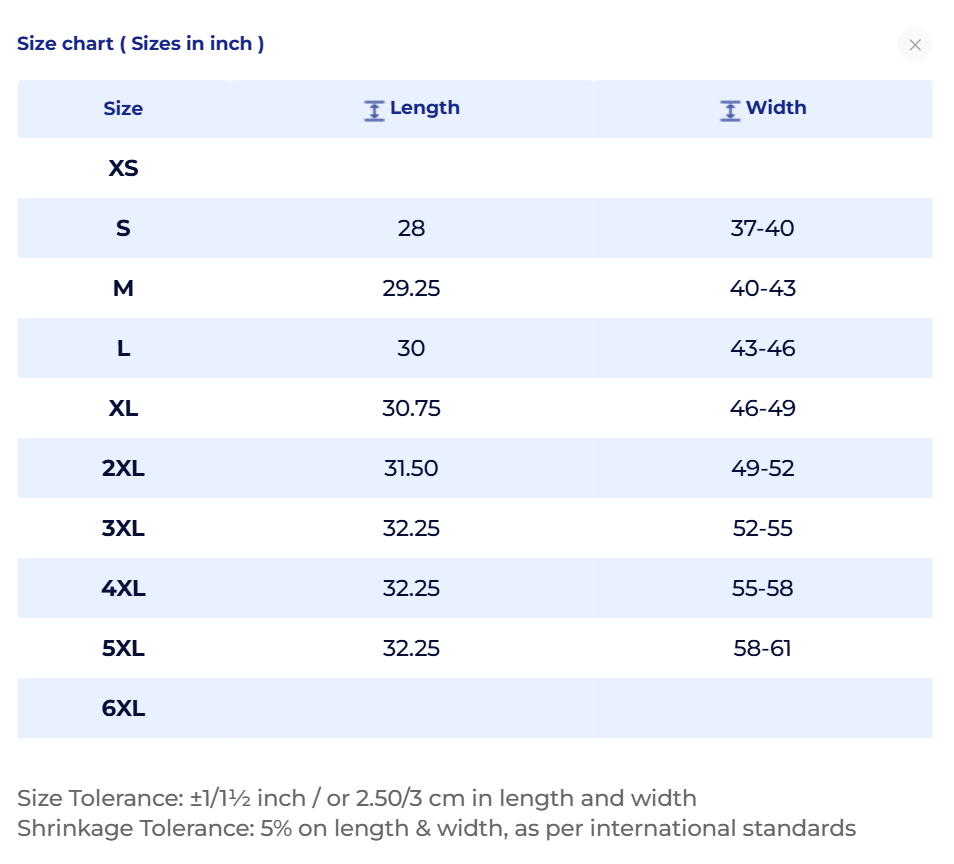Select the 4XL size label

coord(123,588)
